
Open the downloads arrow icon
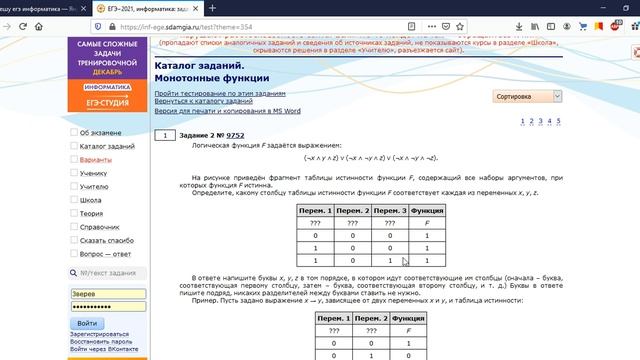point(519,27)
